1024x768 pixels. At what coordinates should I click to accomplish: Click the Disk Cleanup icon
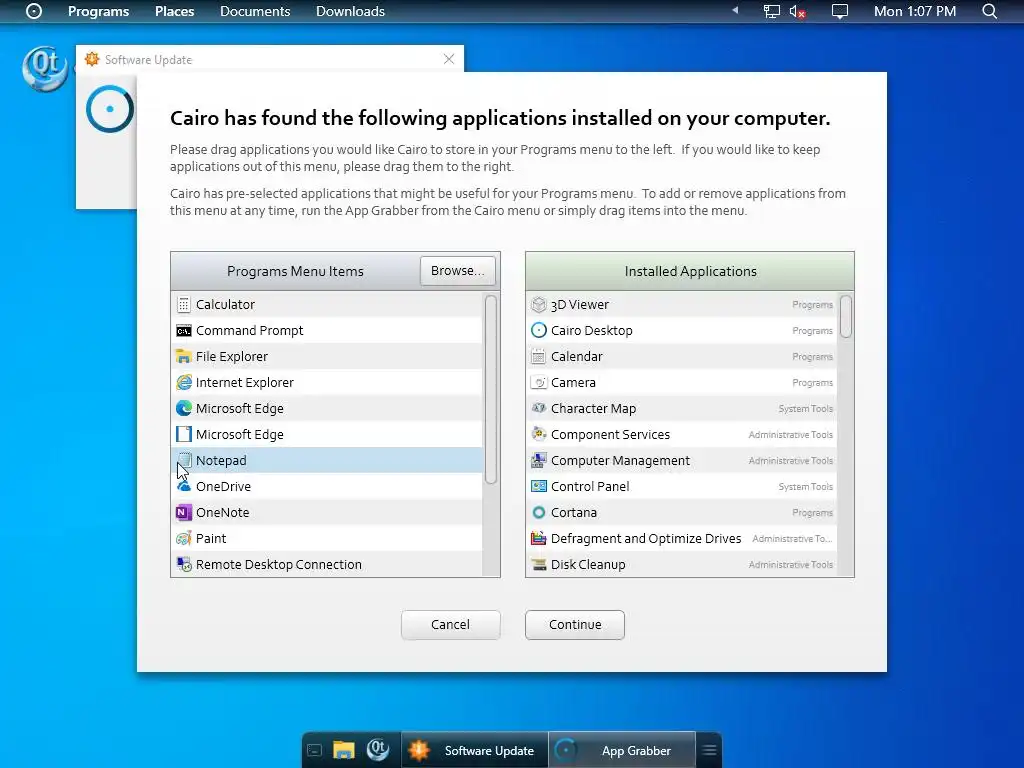[538, 564]
